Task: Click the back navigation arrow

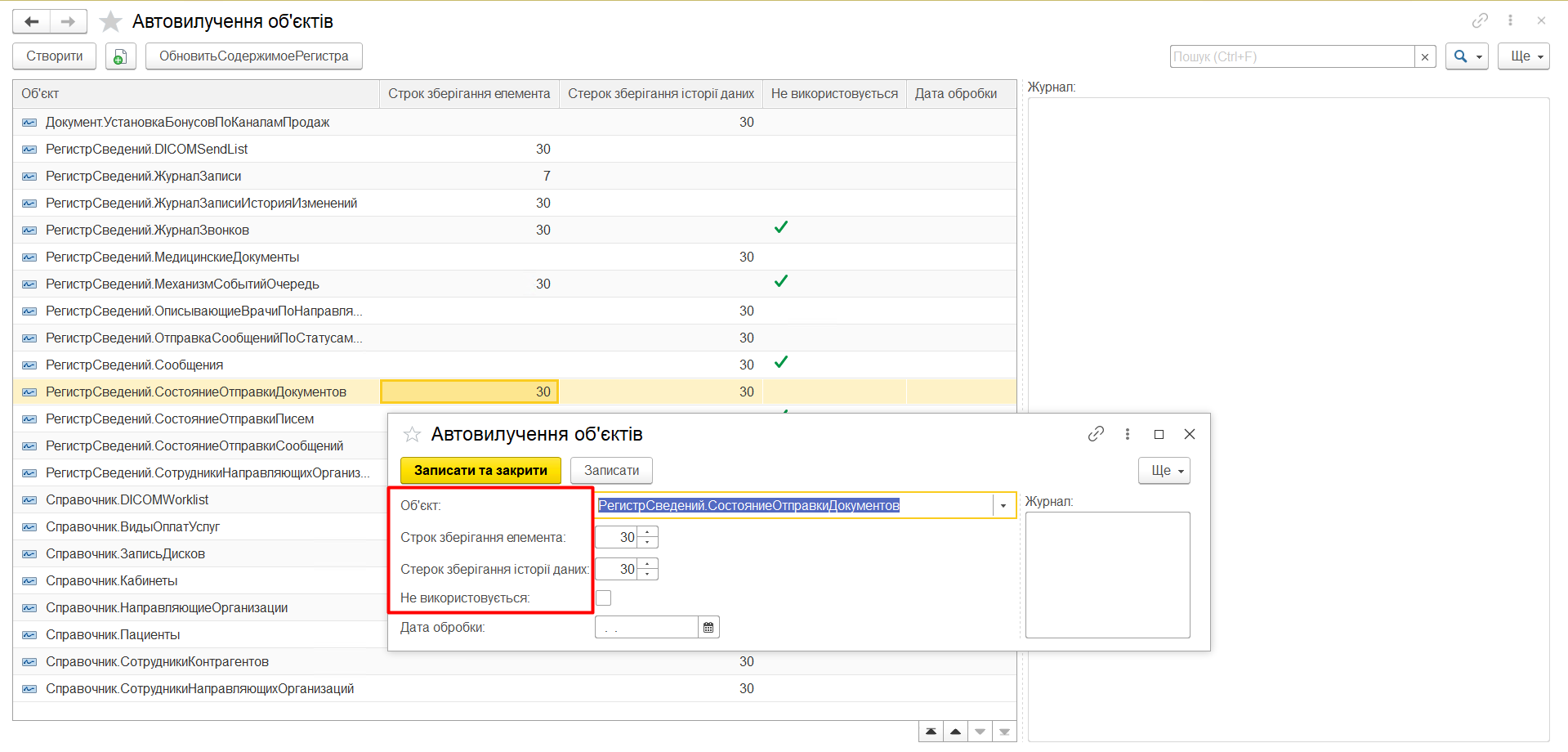Action: (x=32, y=21)
